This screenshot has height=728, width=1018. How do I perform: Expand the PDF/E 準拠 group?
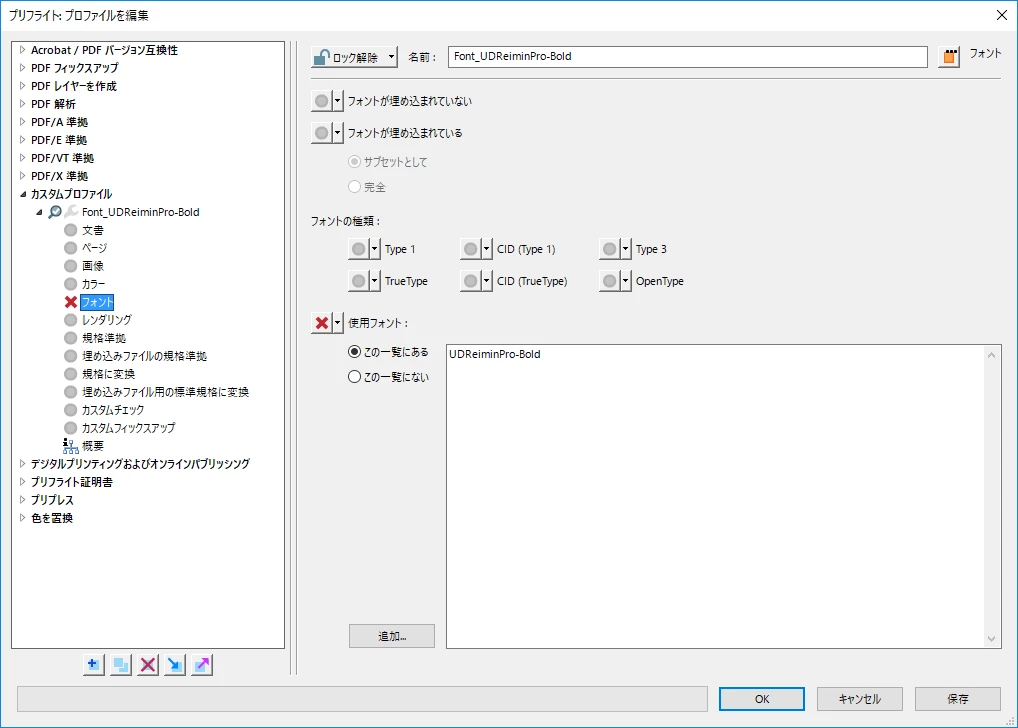22,140
